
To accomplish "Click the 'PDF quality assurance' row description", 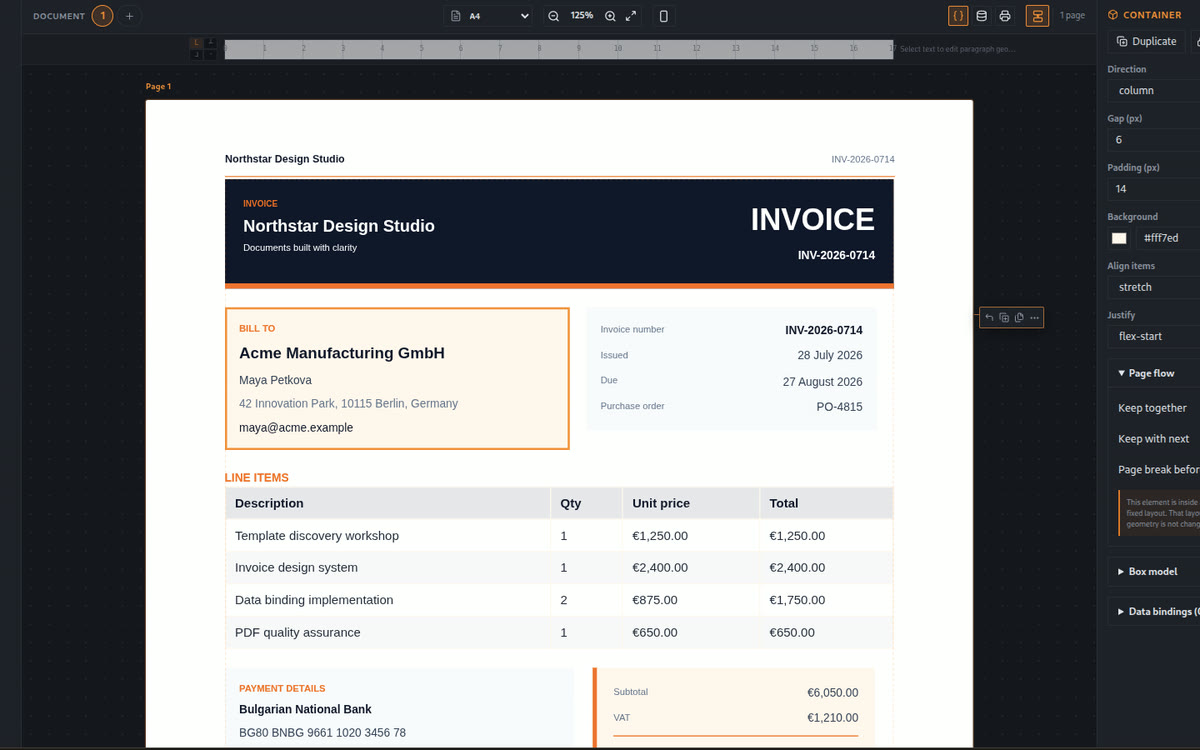I will pos(298,632).
